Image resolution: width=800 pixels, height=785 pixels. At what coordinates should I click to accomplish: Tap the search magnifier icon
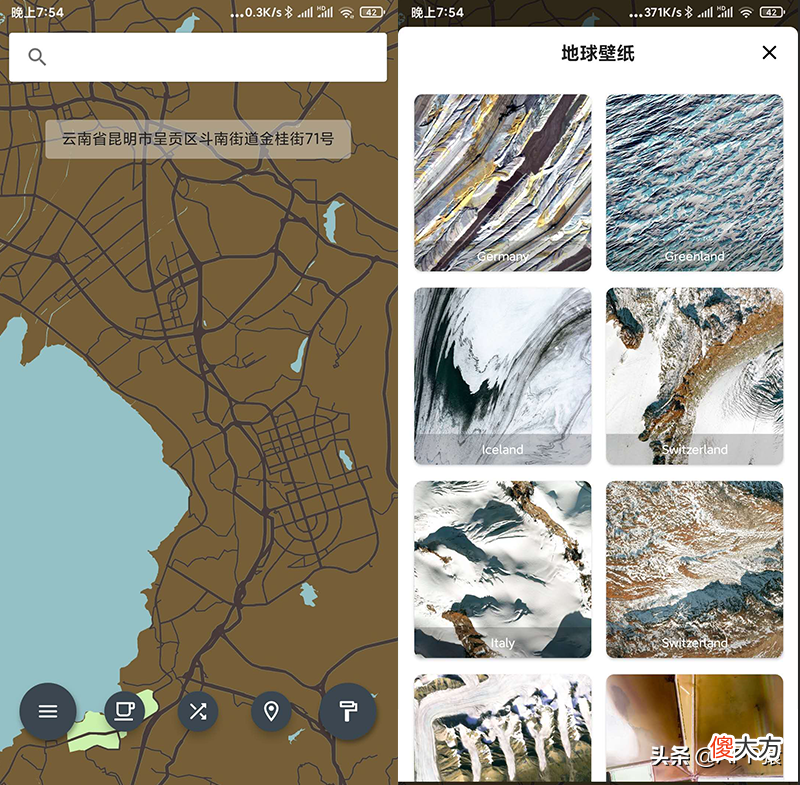(37, 57)
